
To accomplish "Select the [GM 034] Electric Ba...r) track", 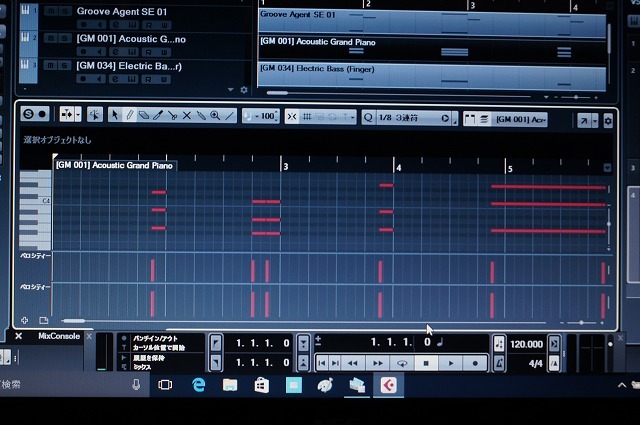I will coord(129,66).
